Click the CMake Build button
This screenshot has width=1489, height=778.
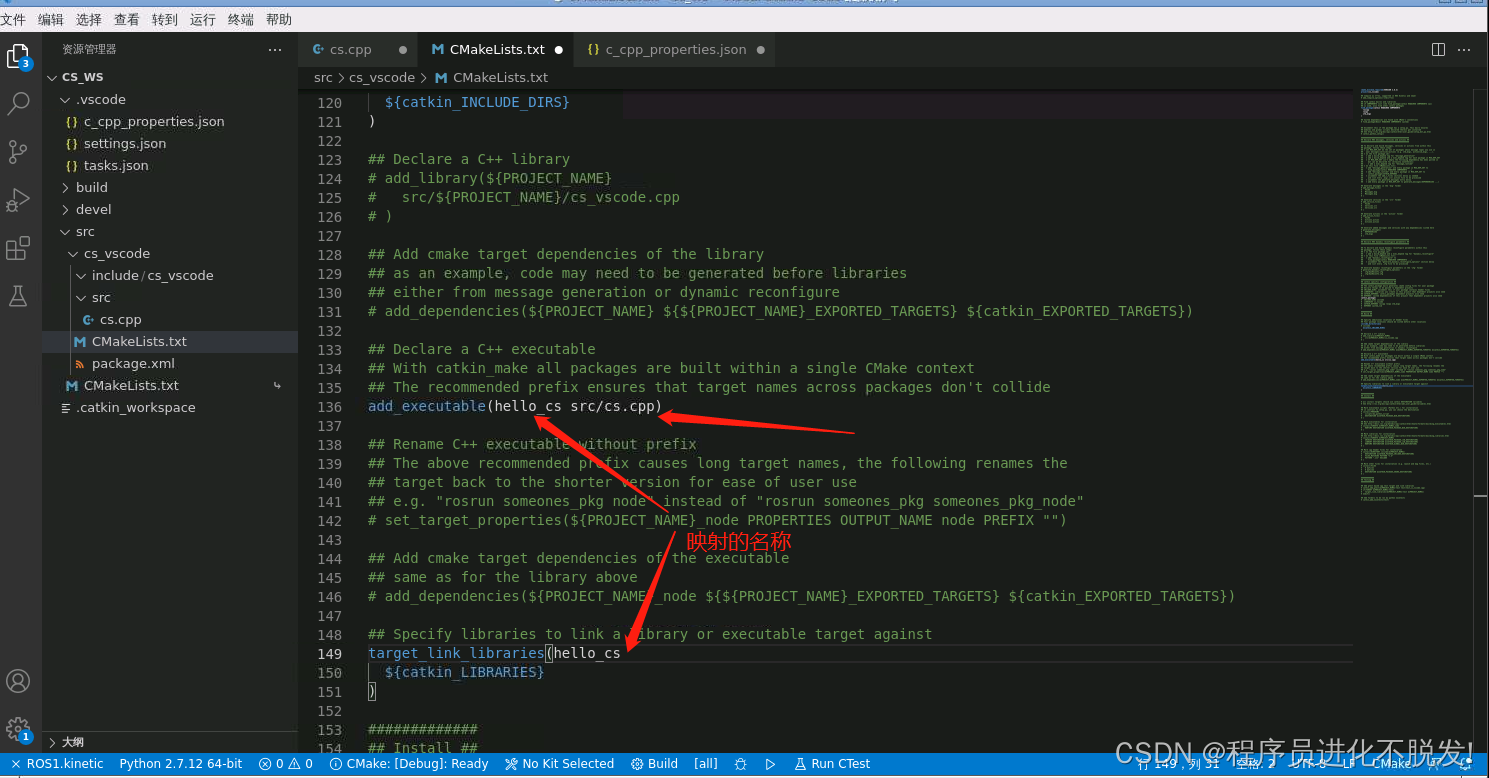[x=655, y=764]
